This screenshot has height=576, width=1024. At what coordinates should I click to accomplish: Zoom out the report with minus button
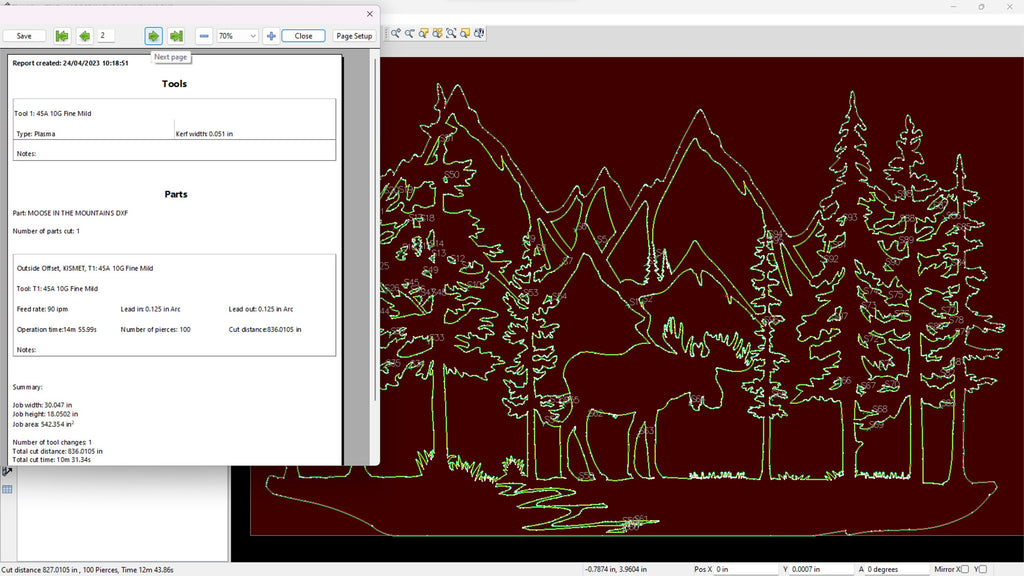(204, 36)
